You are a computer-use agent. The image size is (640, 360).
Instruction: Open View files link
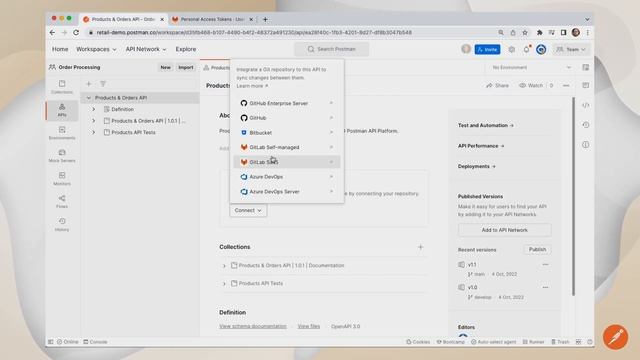[x=309, y=326]
